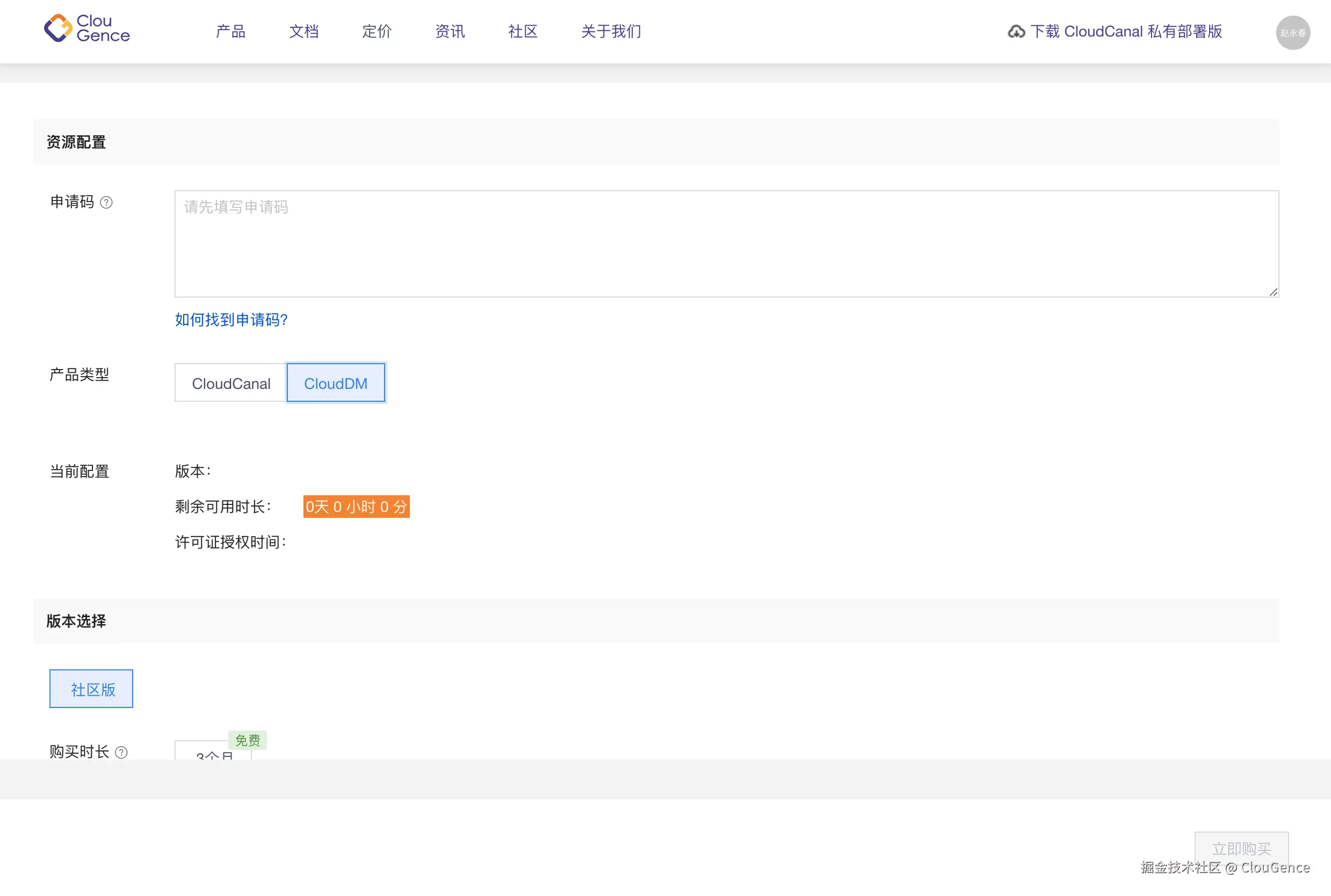Open the 如何找到申请码? link

coord(232,320)
